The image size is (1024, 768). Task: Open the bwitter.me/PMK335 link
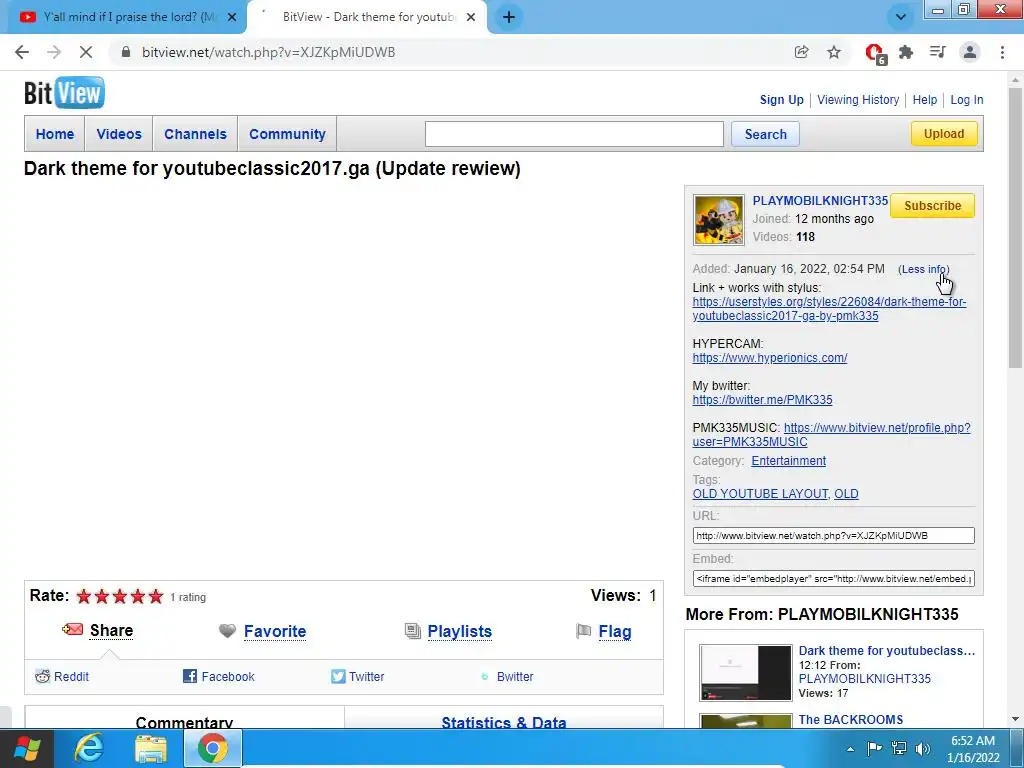coord(762,400)
